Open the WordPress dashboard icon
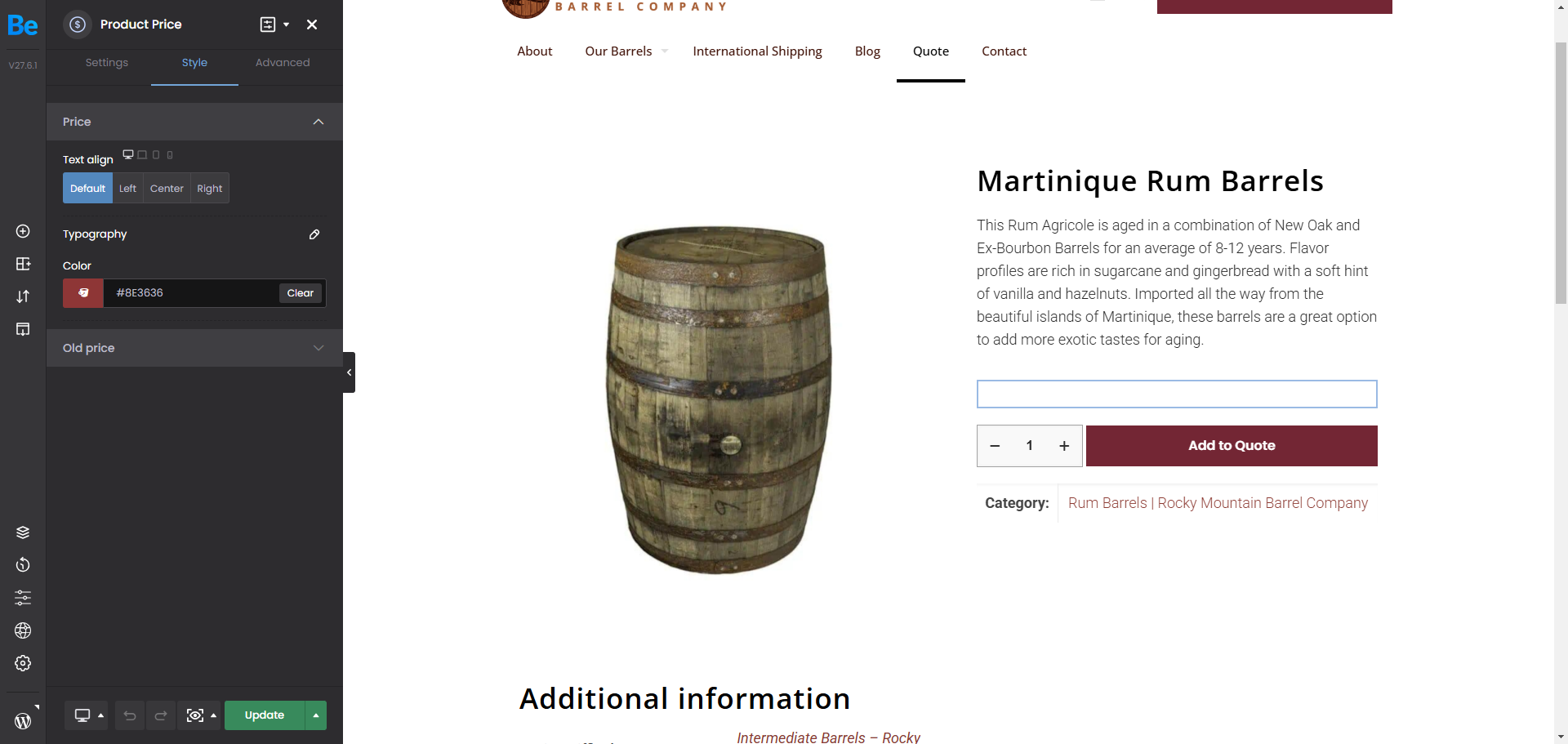 point(23,721)
